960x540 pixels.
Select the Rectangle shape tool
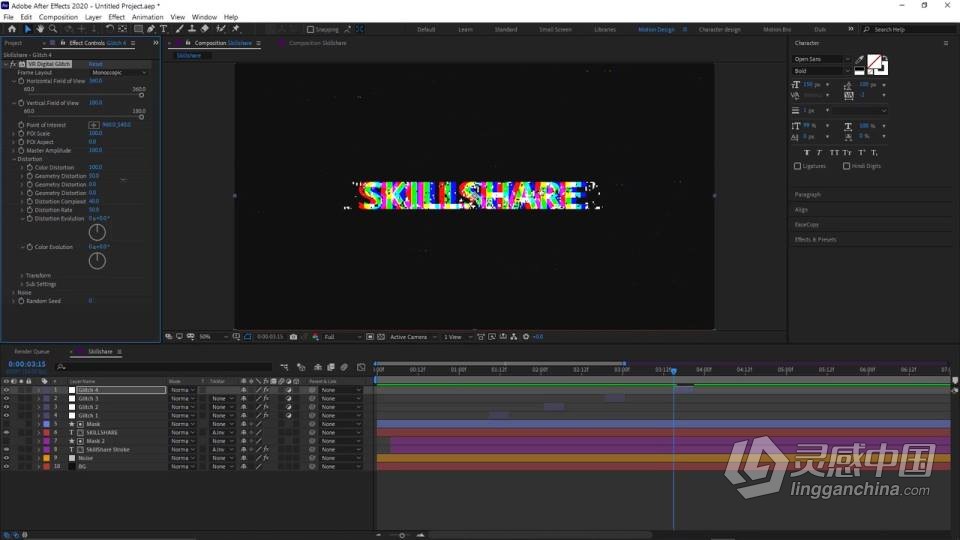(138, 29)
